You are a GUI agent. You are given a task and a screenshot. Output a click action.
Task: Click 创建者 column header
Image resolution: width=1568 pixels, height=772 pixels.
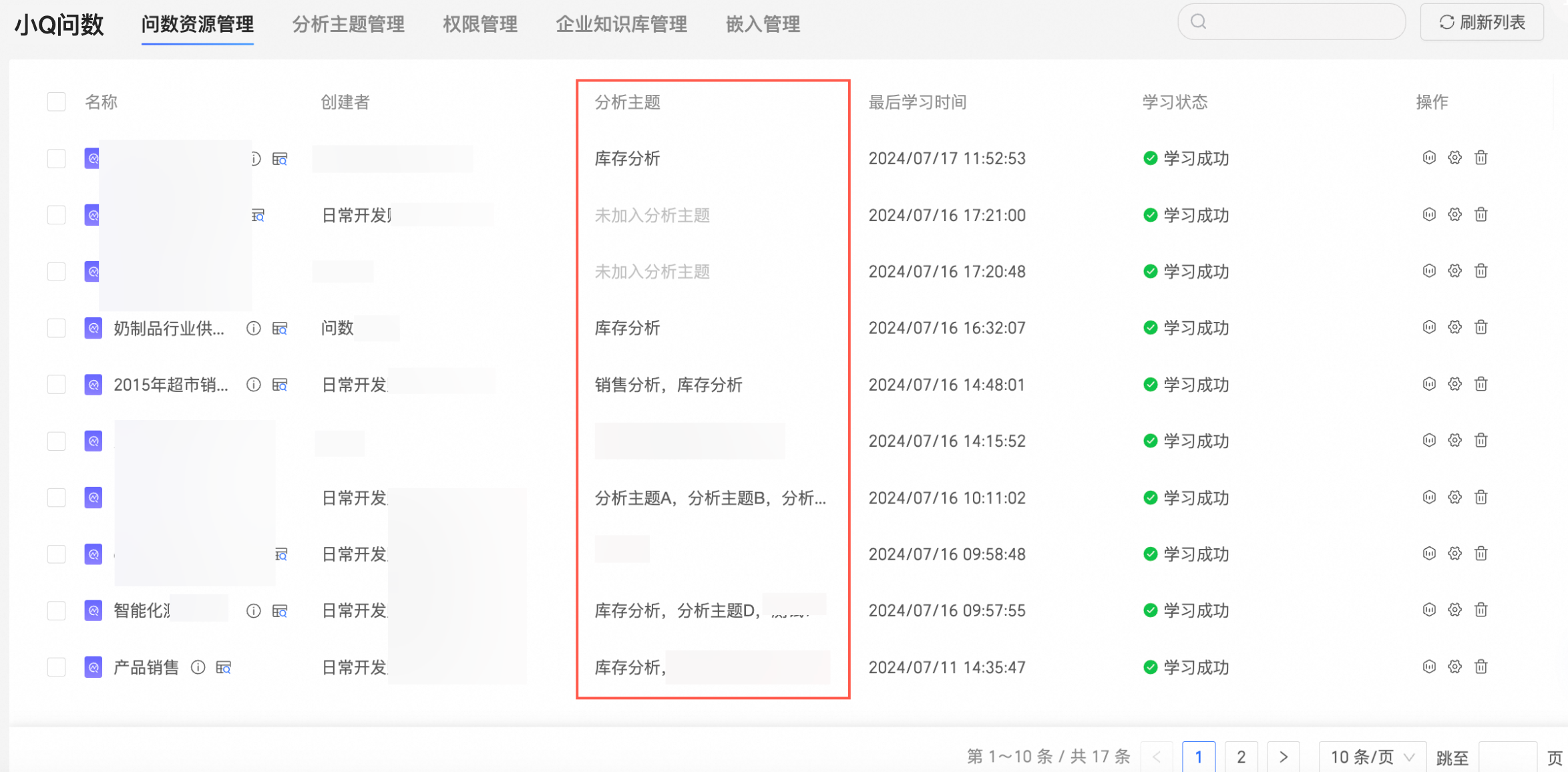click(345, 102)
